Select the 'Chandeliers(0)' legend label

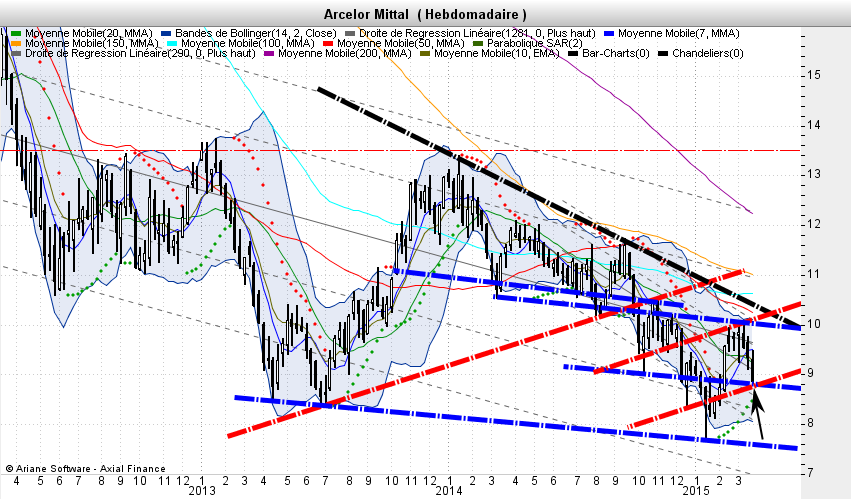708,54
